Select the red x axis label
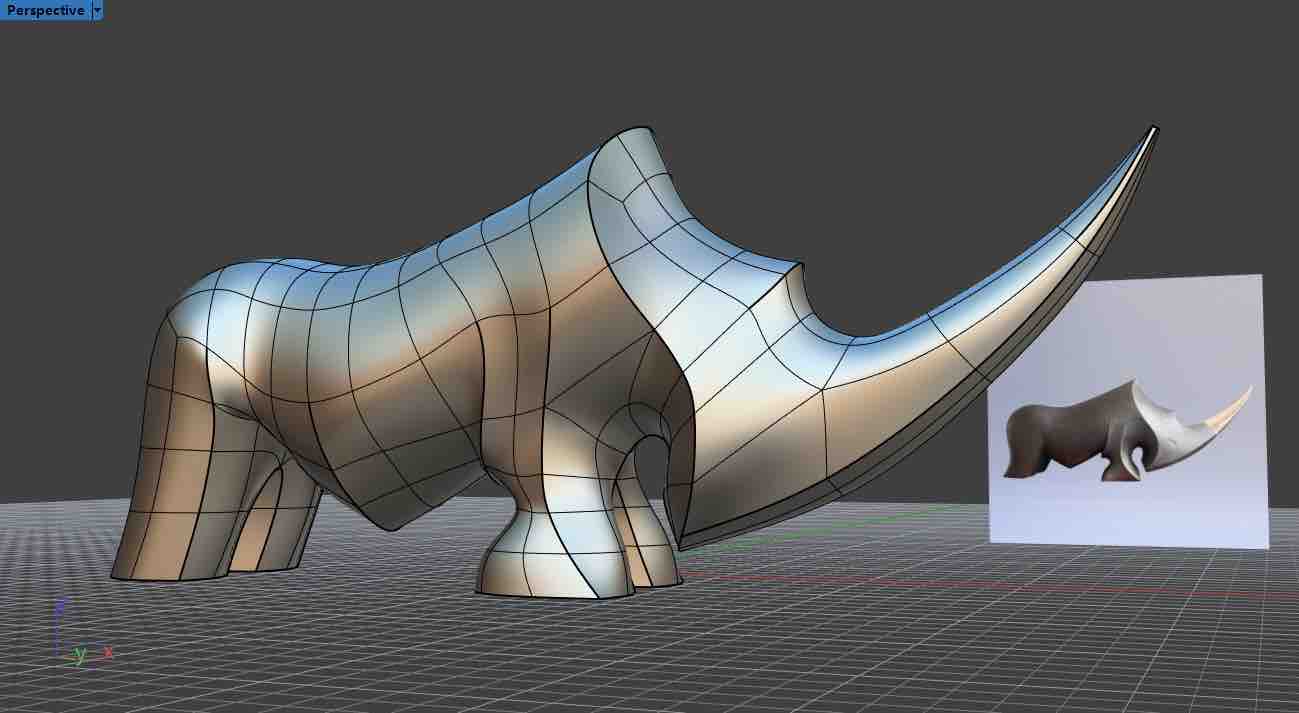1299x713 pixels. [107, 653]
